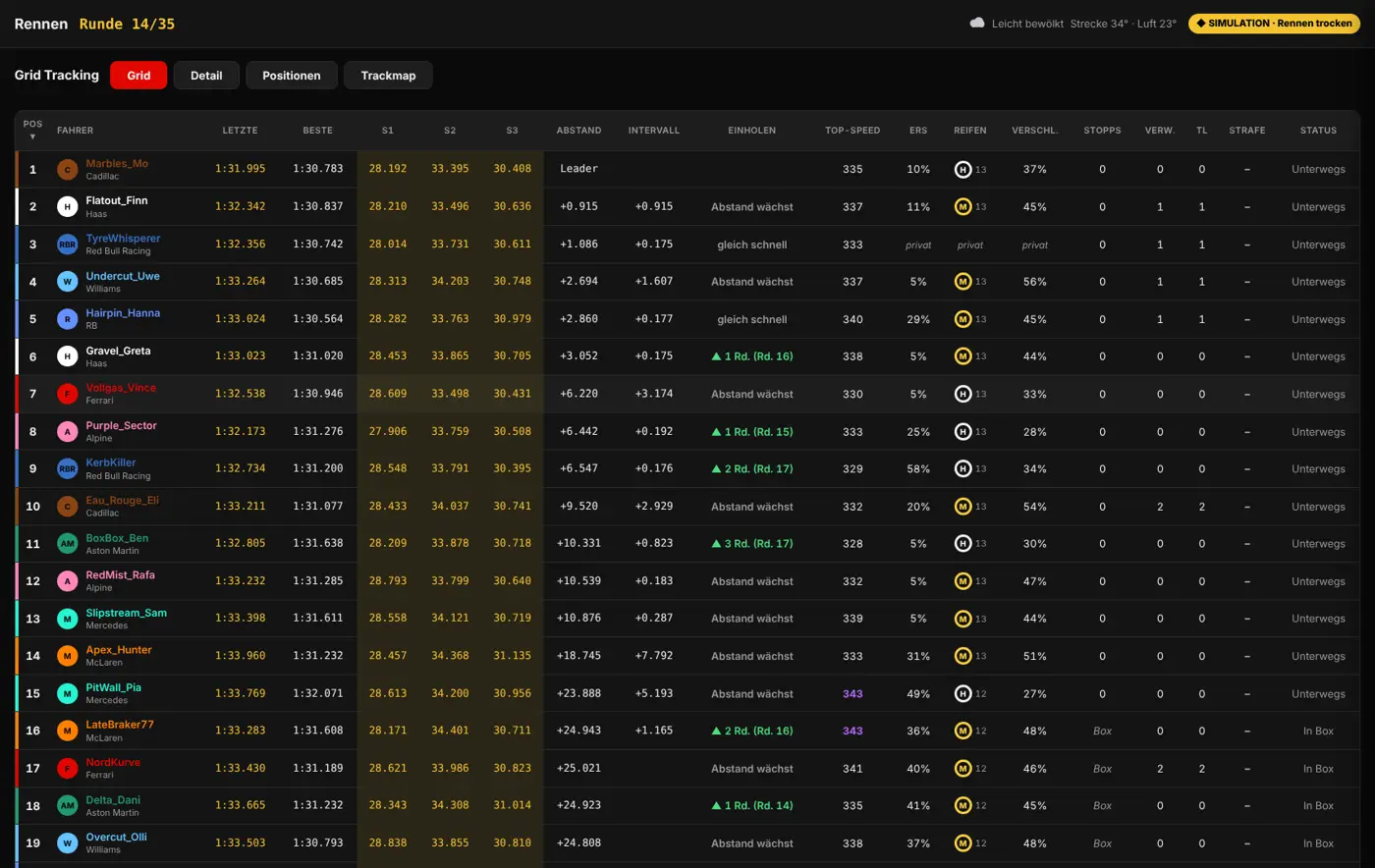Click Marbles_Mo's Cadillac team badge

[x=67, y=170]
